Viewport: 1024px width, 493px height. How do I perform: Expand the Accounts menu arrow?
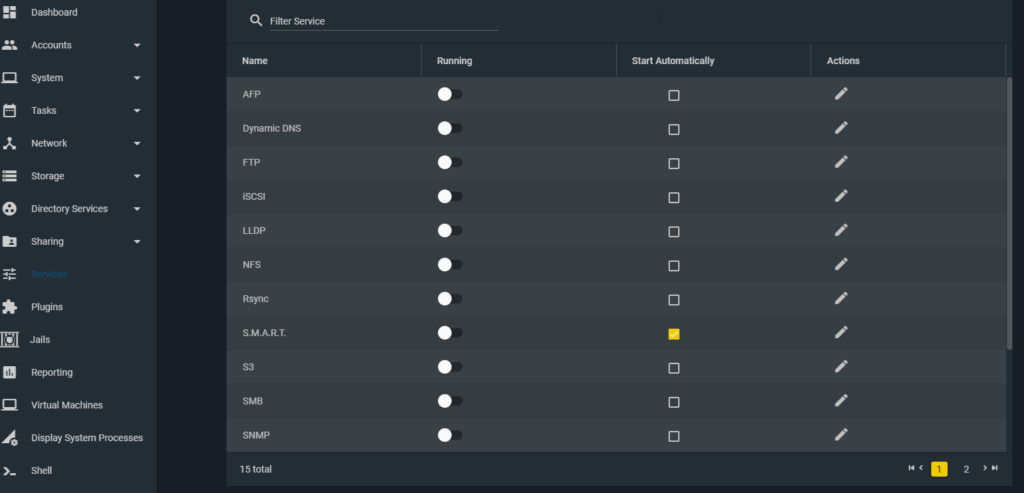[137, 45]
